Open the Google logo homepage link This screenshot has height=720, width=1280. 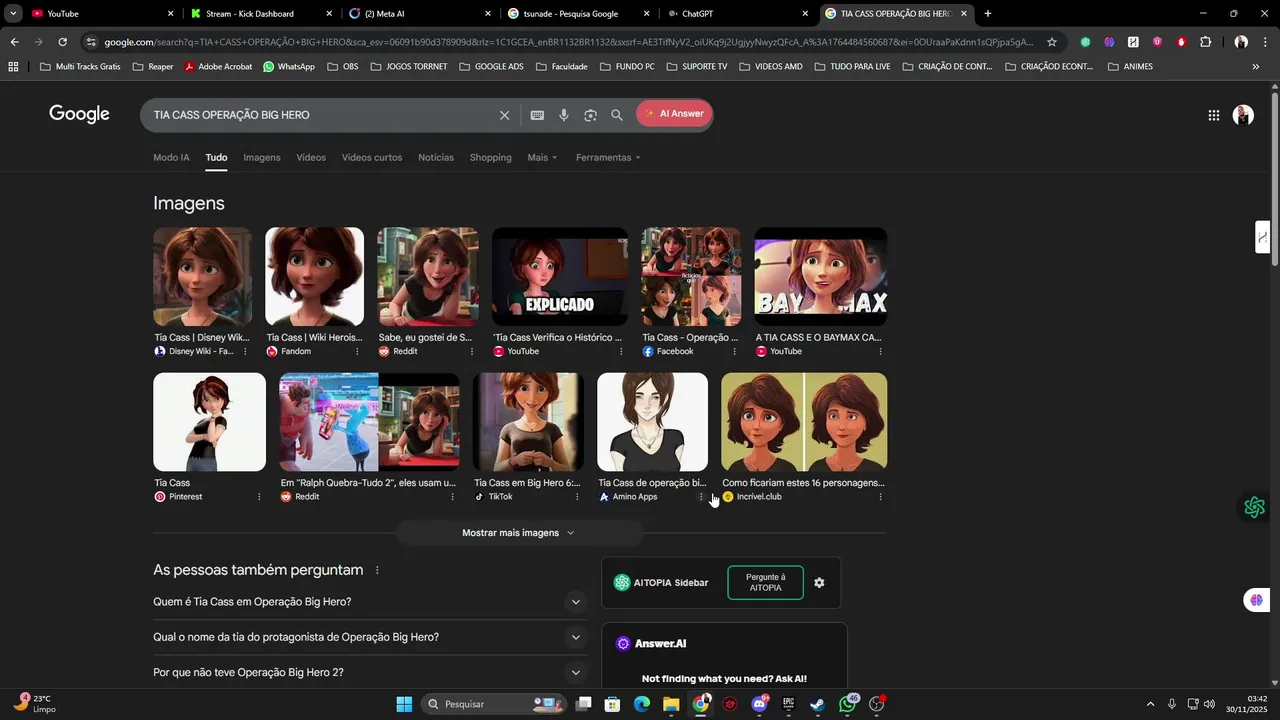(x=79, y=115)
